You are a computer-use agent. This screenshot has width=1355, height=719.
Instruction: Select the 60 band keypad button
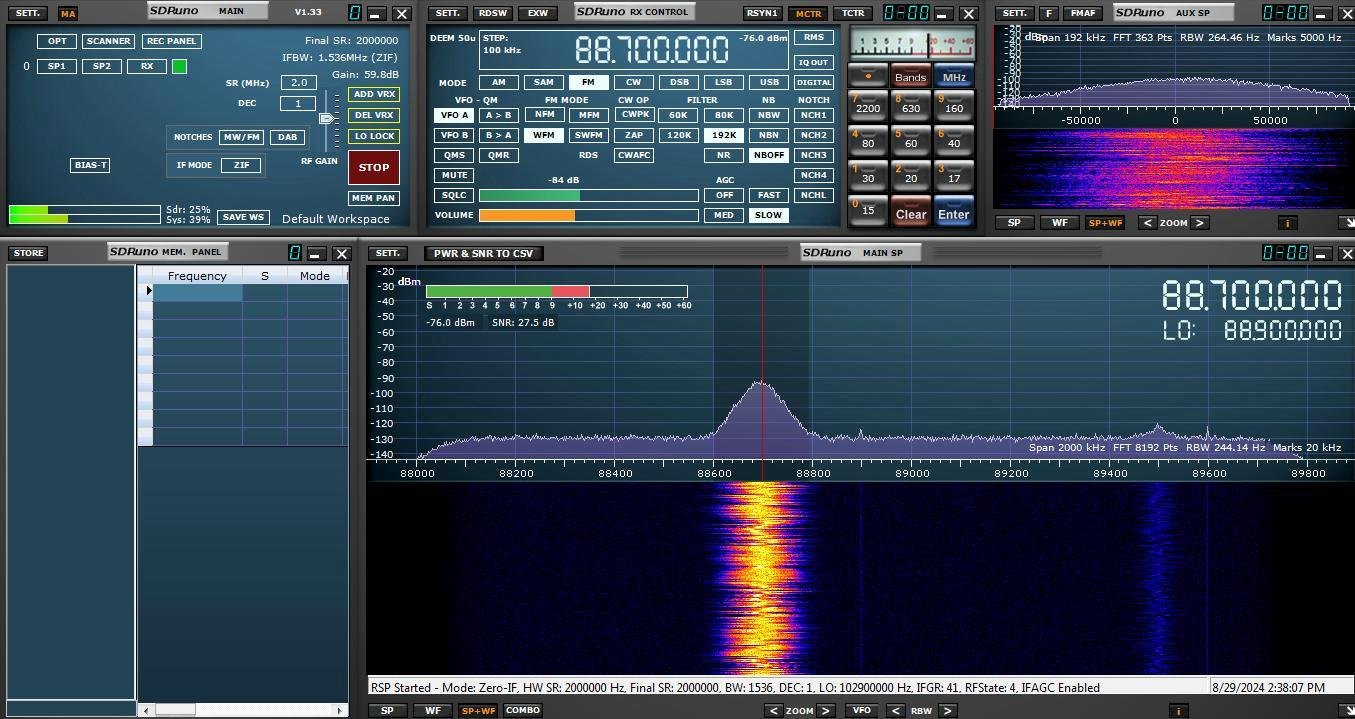click(x=911, y=141)
